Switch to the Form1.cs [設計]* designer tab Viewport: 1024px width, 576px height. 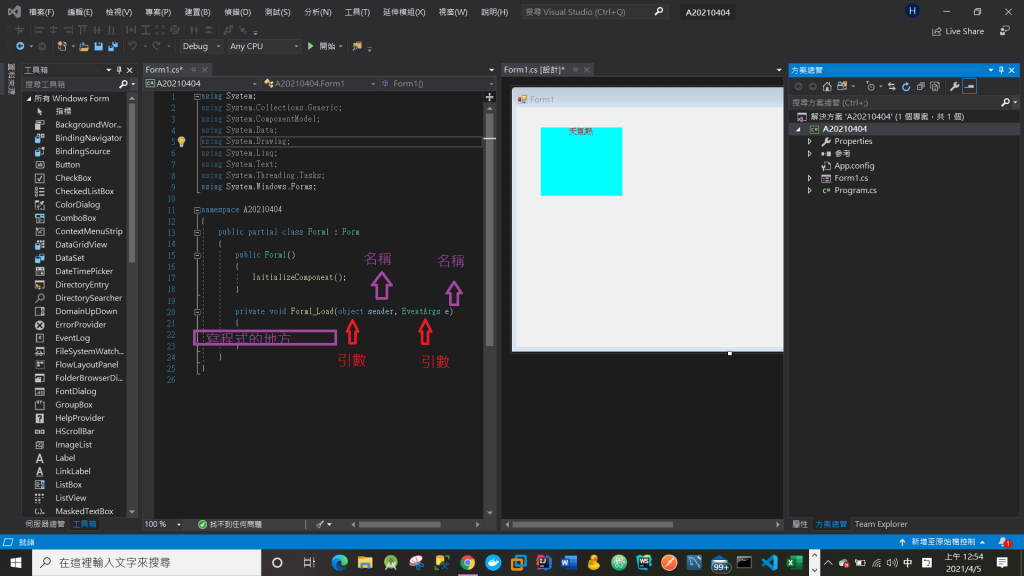534,70
